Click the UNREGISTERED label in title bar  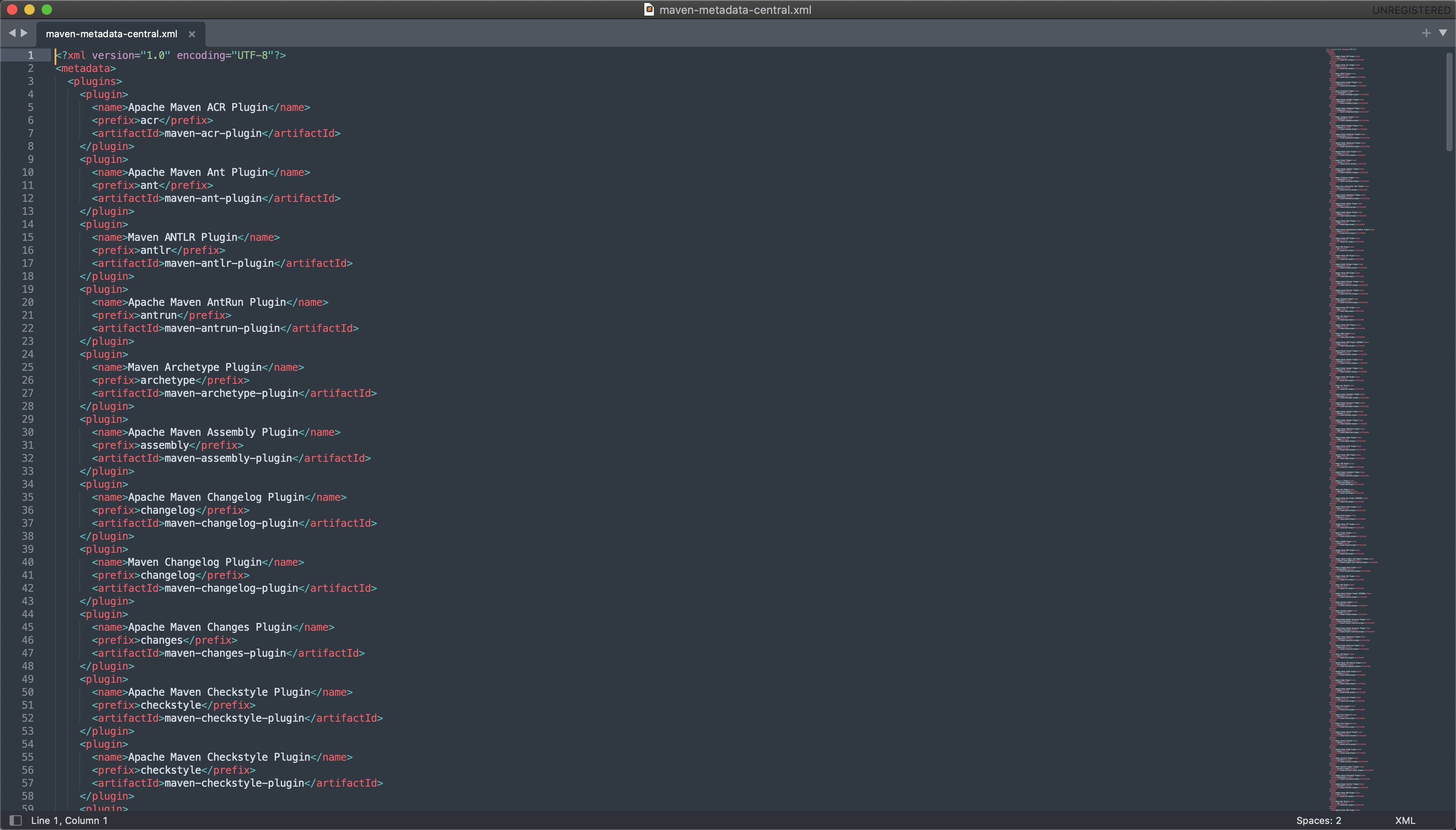(x=1411, y=10)
